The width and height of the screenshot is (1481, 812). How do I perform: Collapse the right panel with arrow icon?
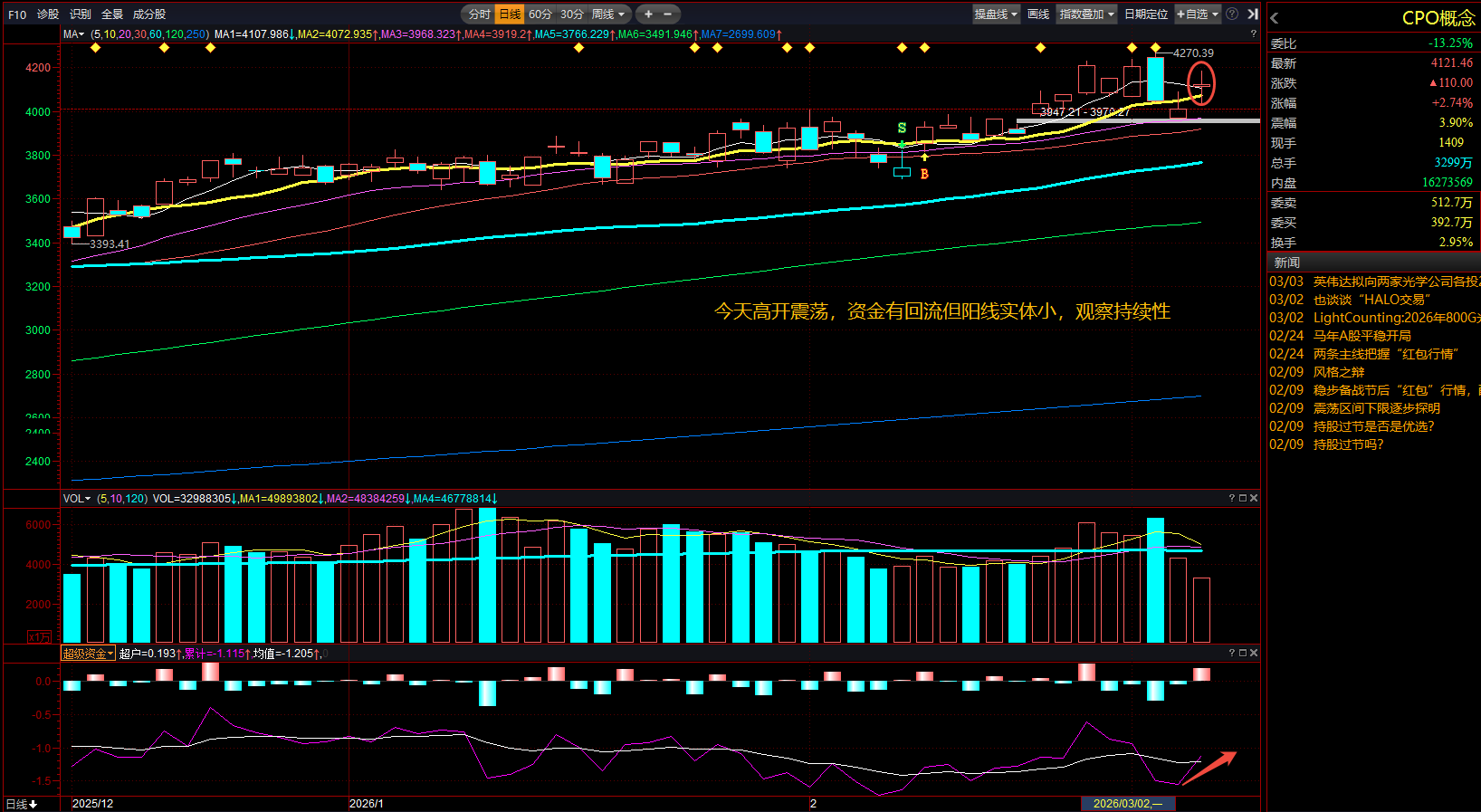click(1253, 14)
